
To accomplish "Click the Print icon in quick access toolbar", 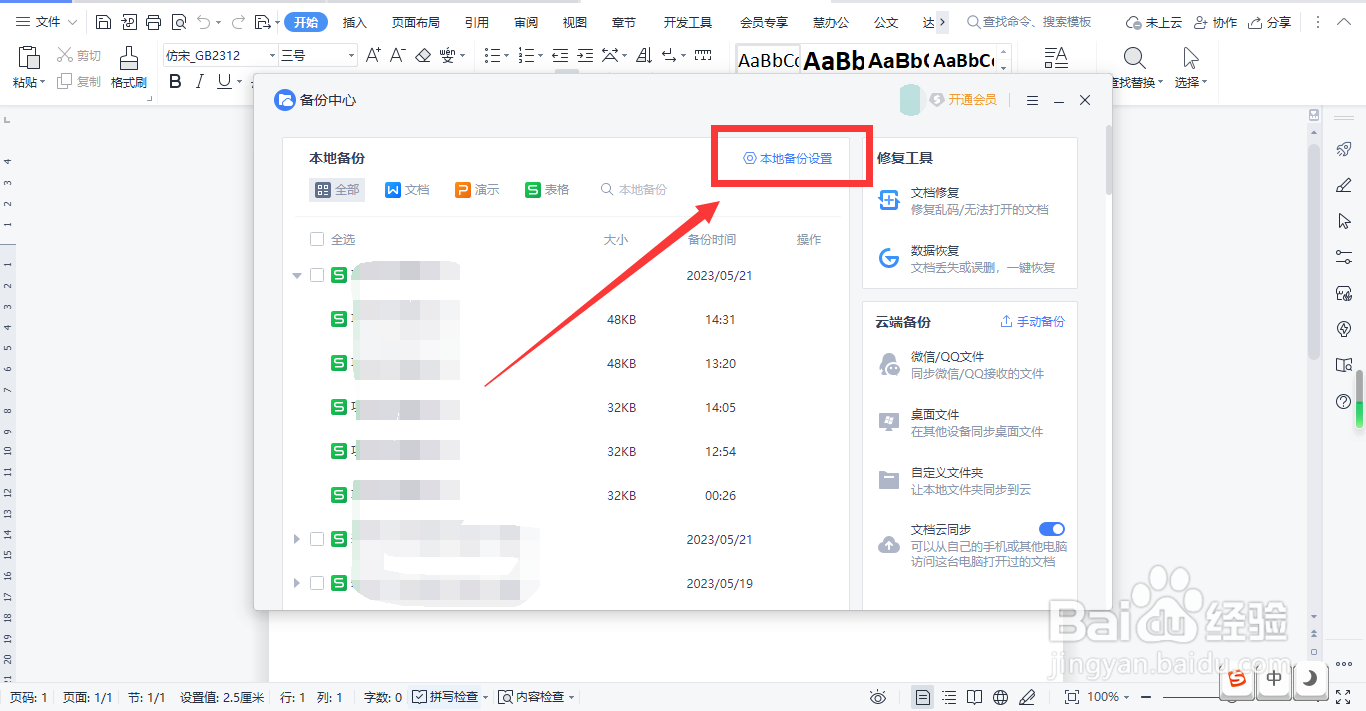I will (152, 21).
